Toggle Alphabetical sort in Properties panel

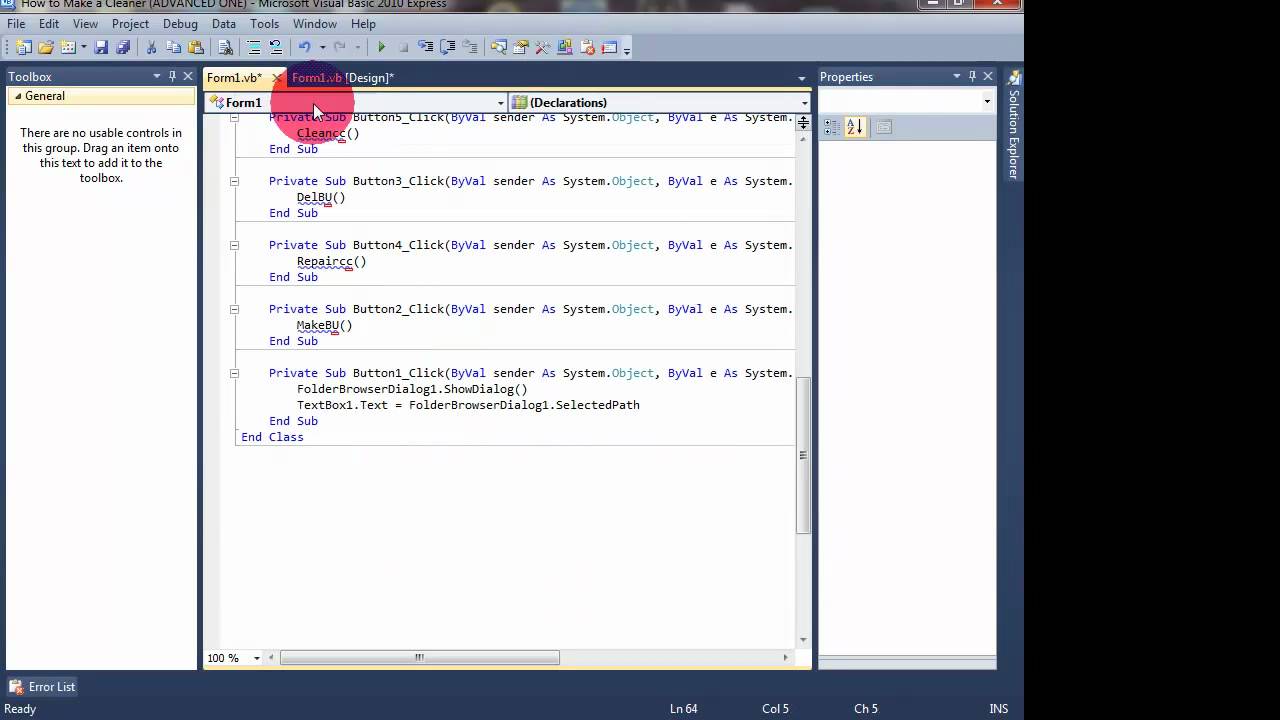click(855, 127)
